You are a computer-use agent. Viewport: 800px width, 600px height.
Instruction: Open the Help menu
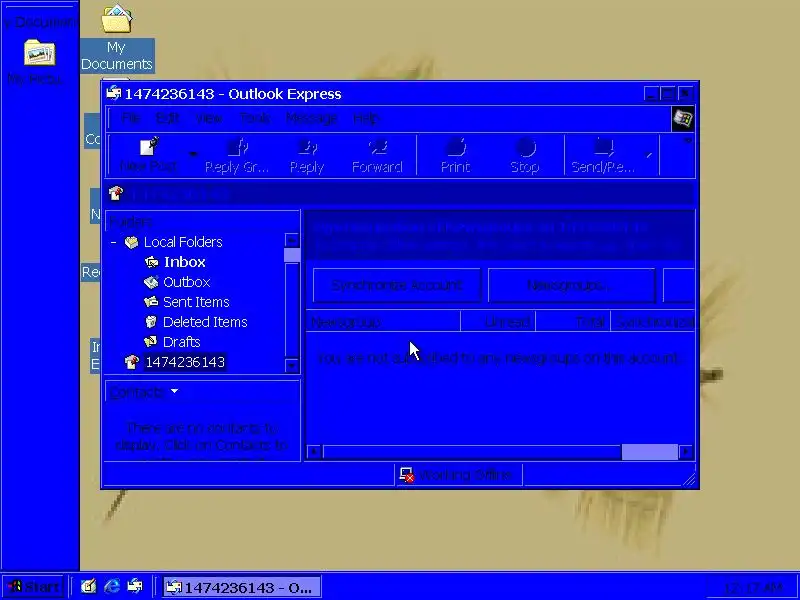coord(366,118)
